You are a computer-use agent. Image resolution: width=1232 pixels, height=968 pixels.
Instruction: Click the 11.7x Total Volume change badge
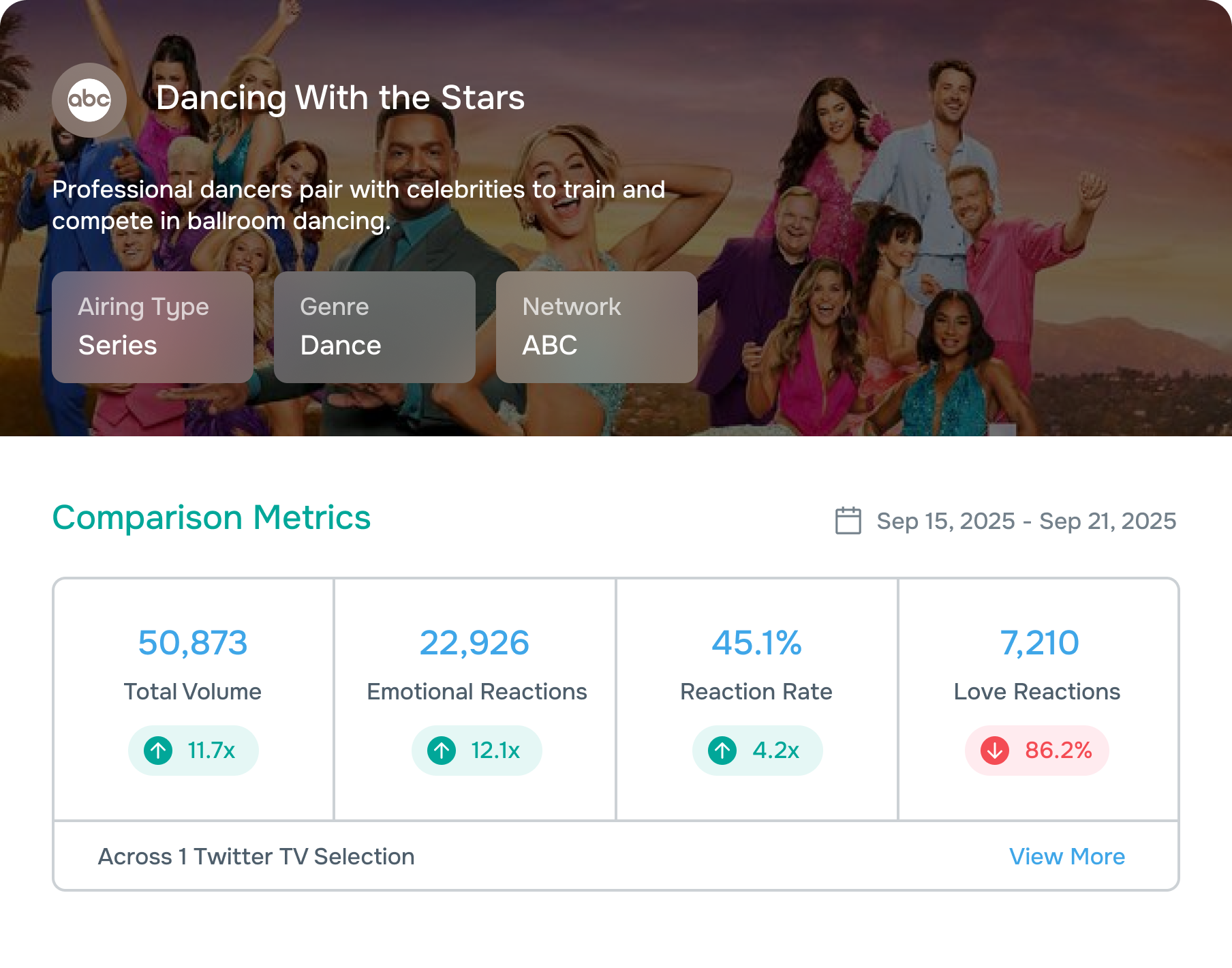[x=194, y=751]
